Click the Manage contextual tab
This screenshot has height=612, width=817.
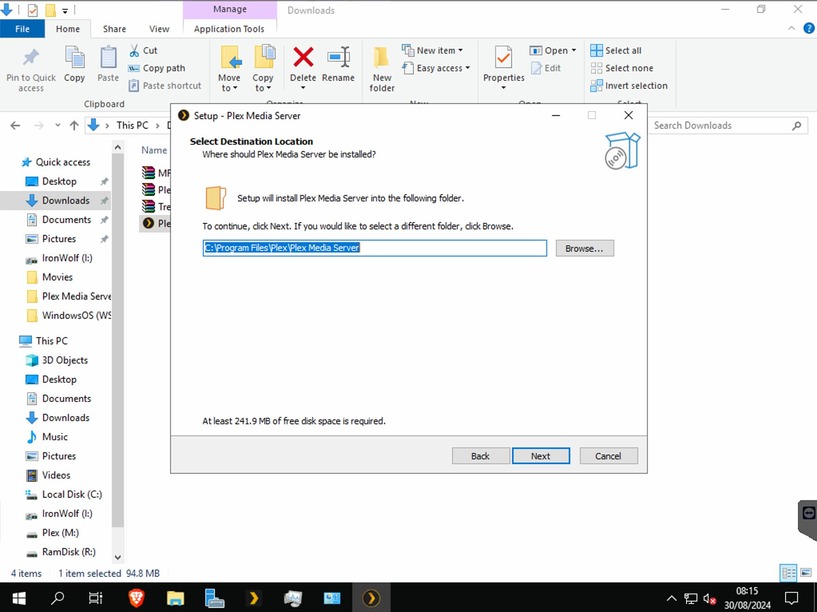pyautogui.click(x=230, y=9)
